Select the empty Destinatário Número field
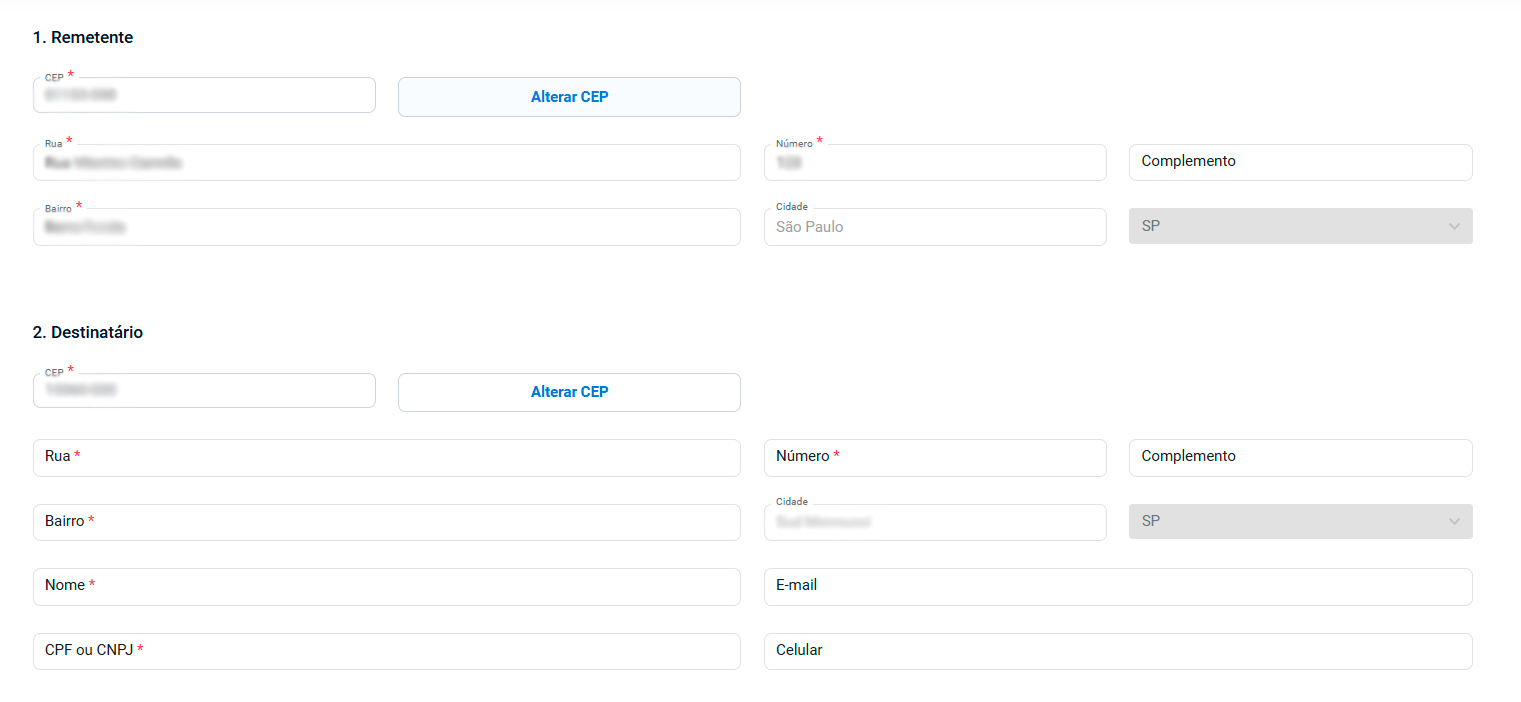 pos(935,457)
